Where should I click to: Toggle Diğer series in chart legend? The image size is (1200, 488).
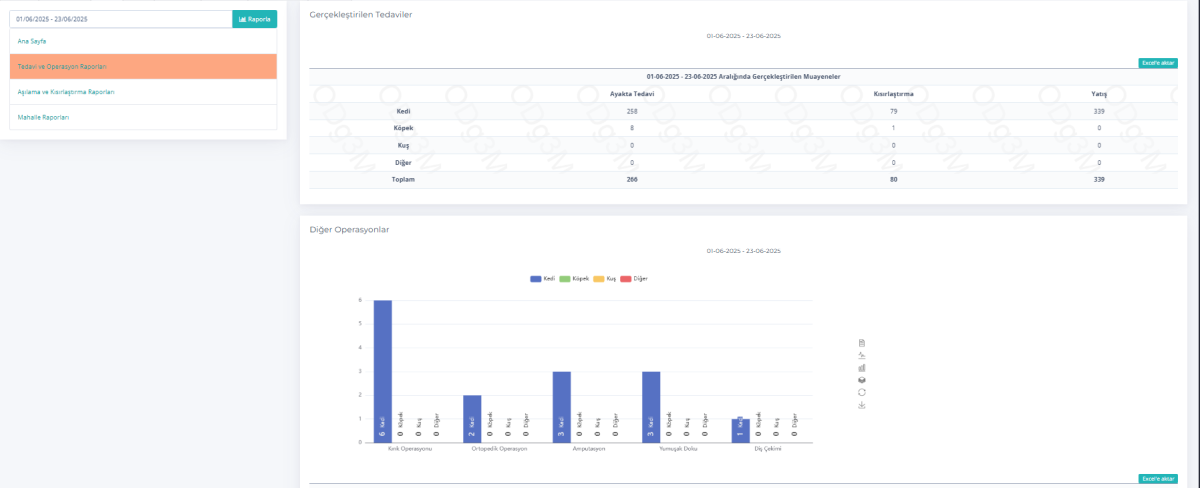click(x=634, y=278)
